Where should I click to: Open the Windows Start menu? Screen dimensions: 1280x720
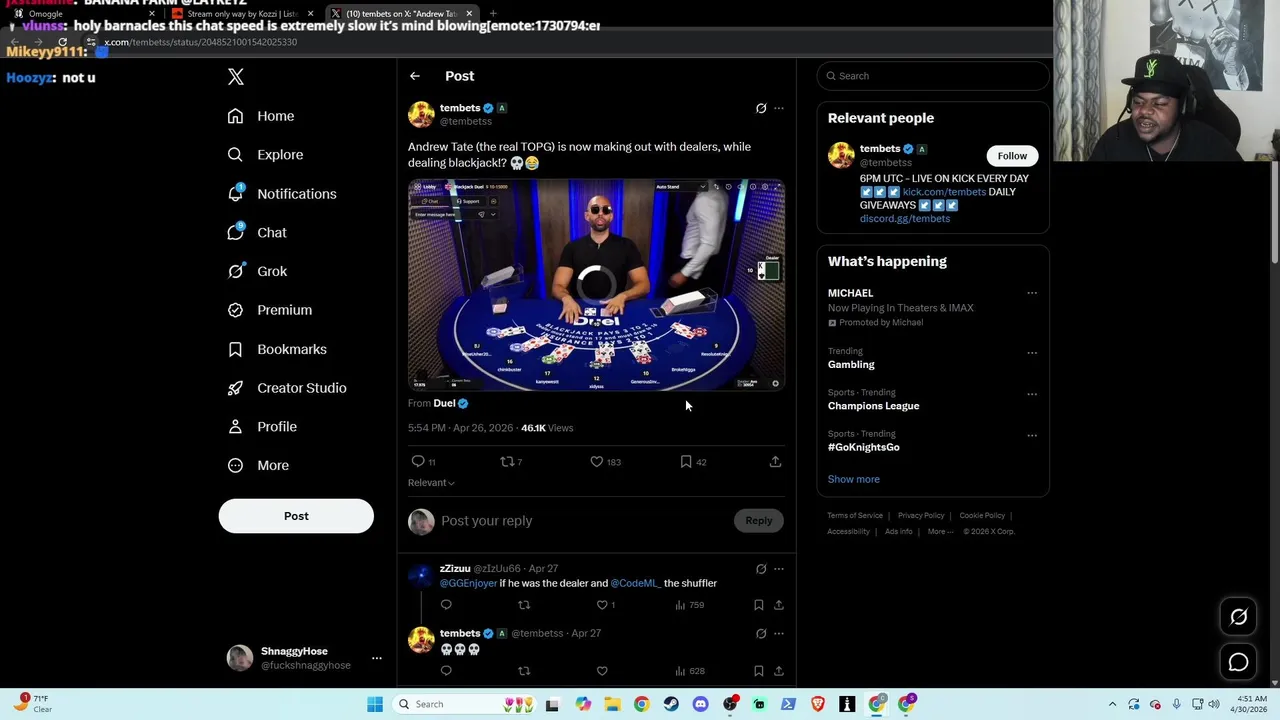pyautogui.click(x=375, y=705)
